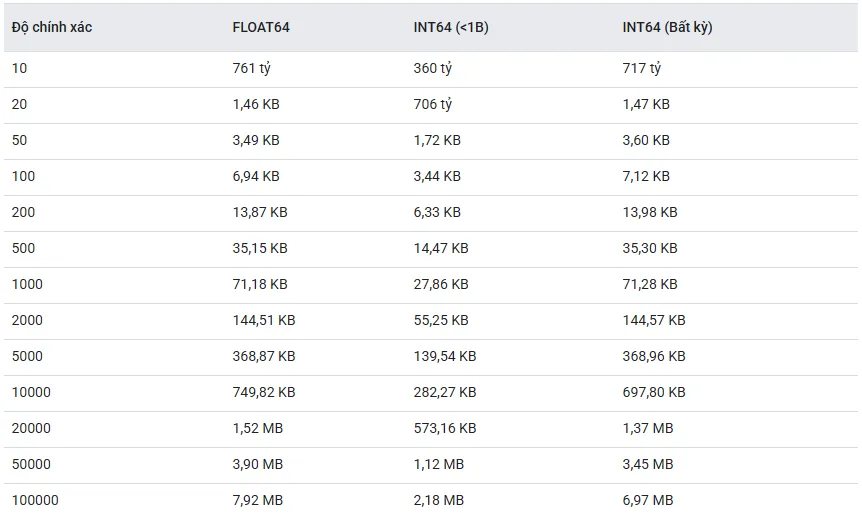The width and height of the screenshot is (862, 518).
Task: Select the "6,94 KB" cell
Action: 256,177
